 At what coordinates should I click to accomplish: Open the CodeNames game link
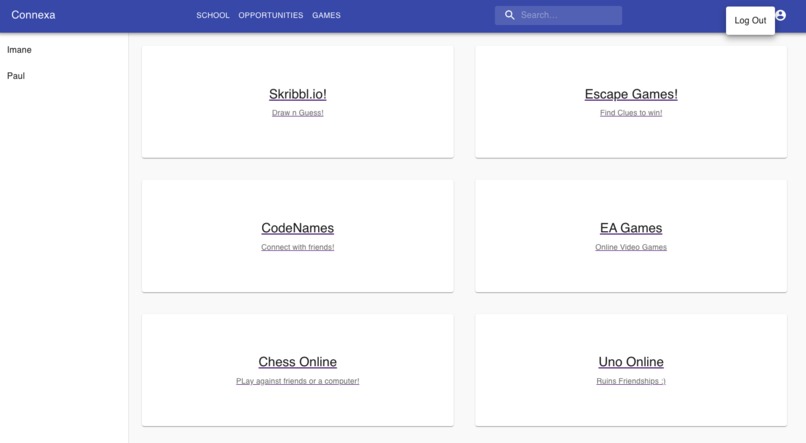298,228
